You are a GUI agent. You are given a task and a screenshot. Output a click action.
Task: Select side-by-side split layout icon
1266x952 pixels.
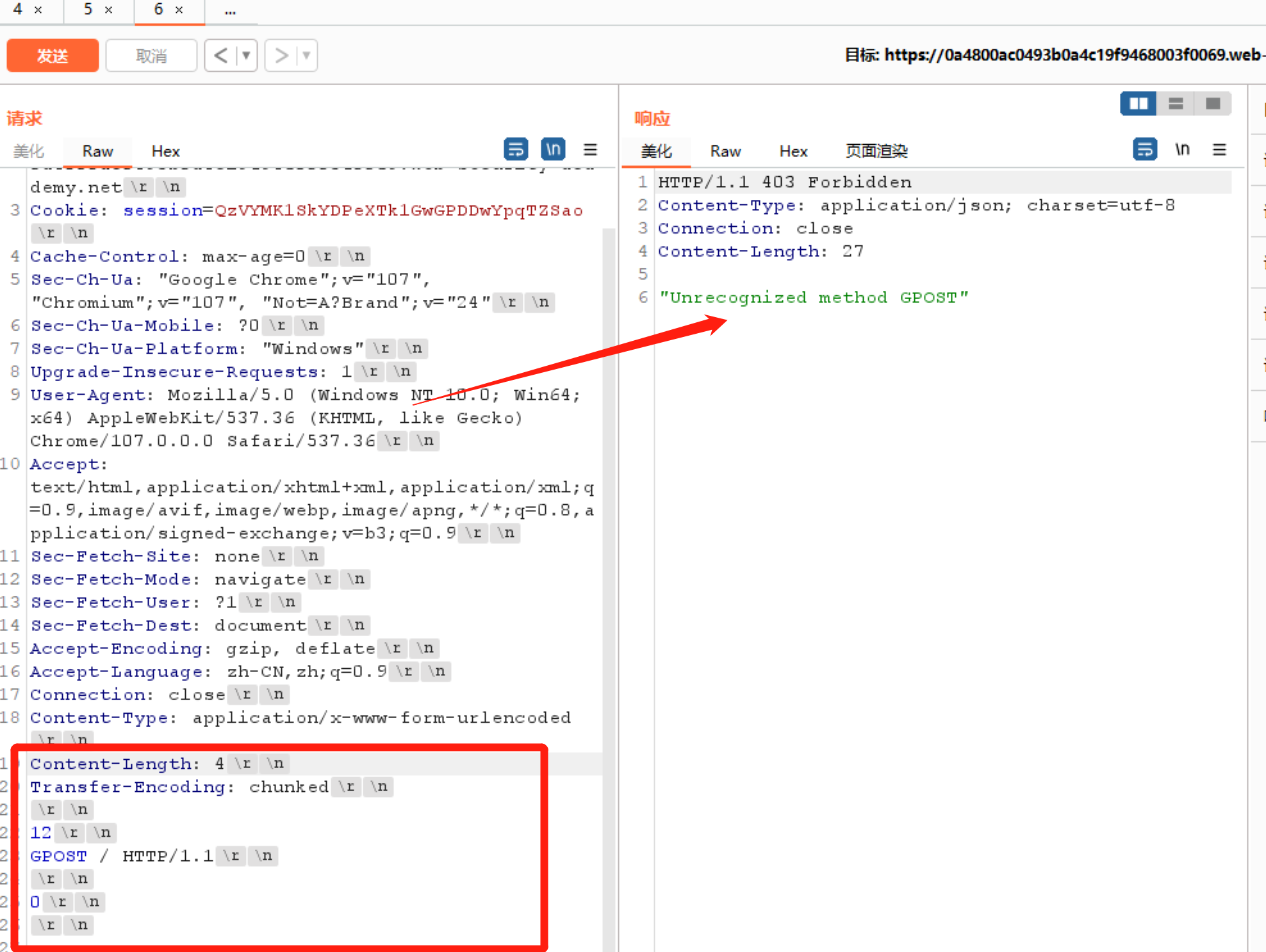pyautogui.click(x=1139, y=104)
